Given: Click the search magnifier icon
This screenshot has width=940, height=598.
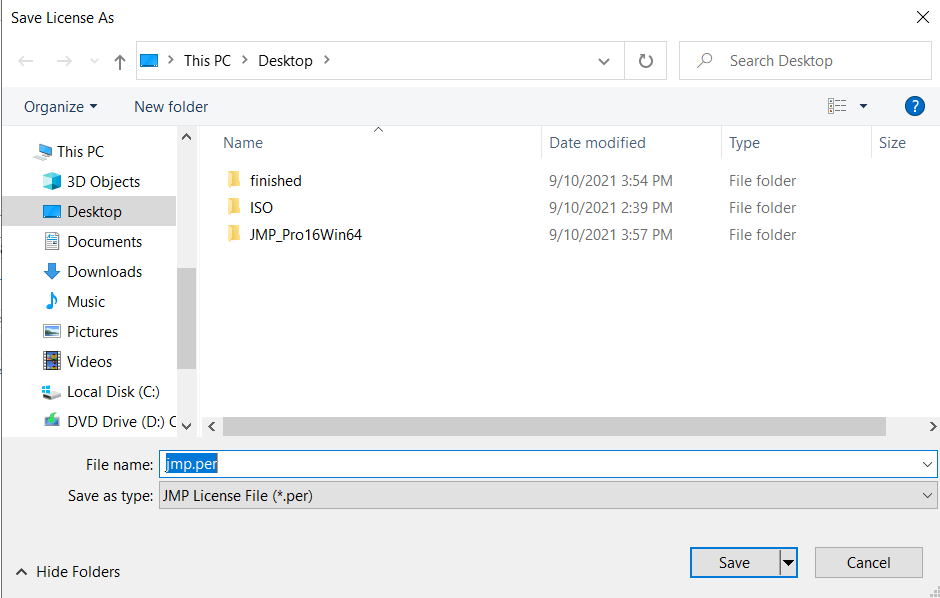Looking at the screenshot, I should pos(705,60).
